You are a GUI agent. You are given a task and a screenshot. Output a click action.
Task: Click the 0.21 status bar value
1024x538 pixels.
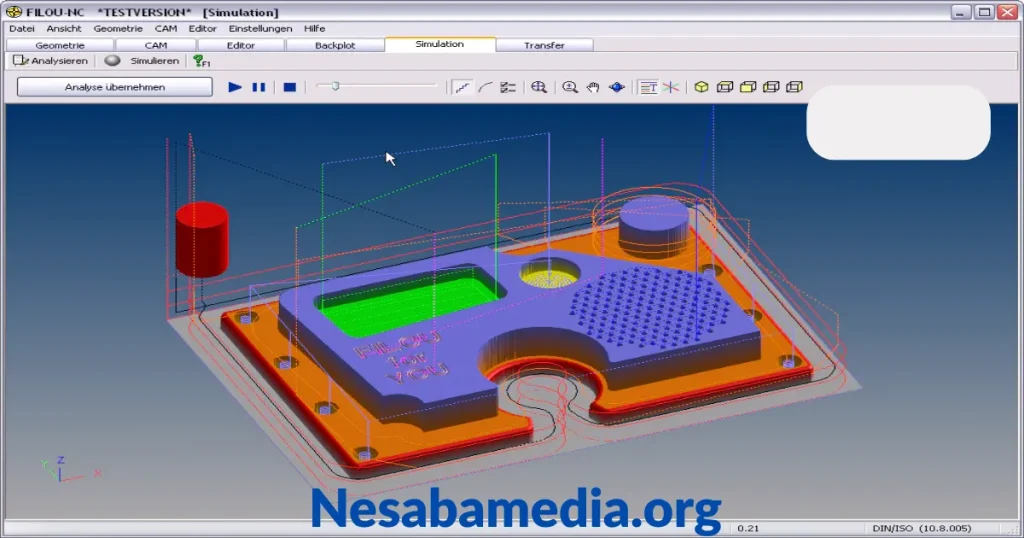pyautogui.click(x=748, y=528)
